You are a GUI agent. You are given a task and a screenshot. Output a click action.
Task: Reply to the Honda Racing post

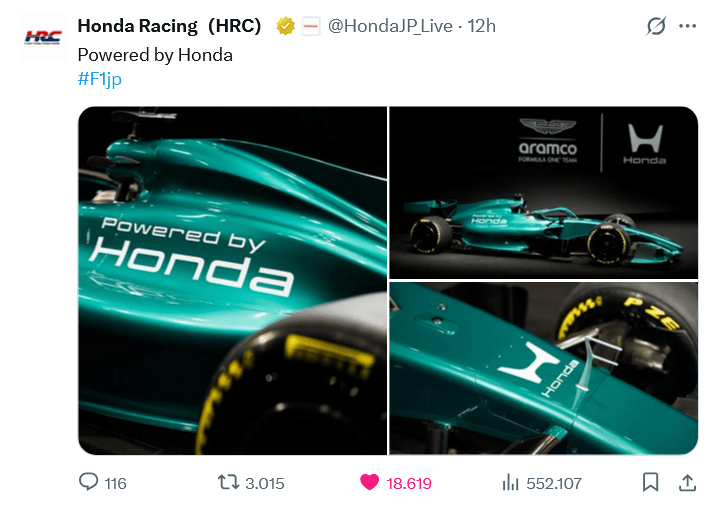tap(89, 483)
